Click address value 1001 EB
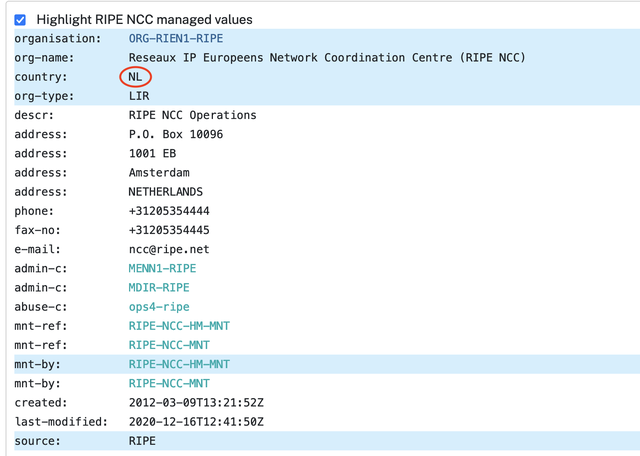The image size is (640, 456). click(152, 153)
